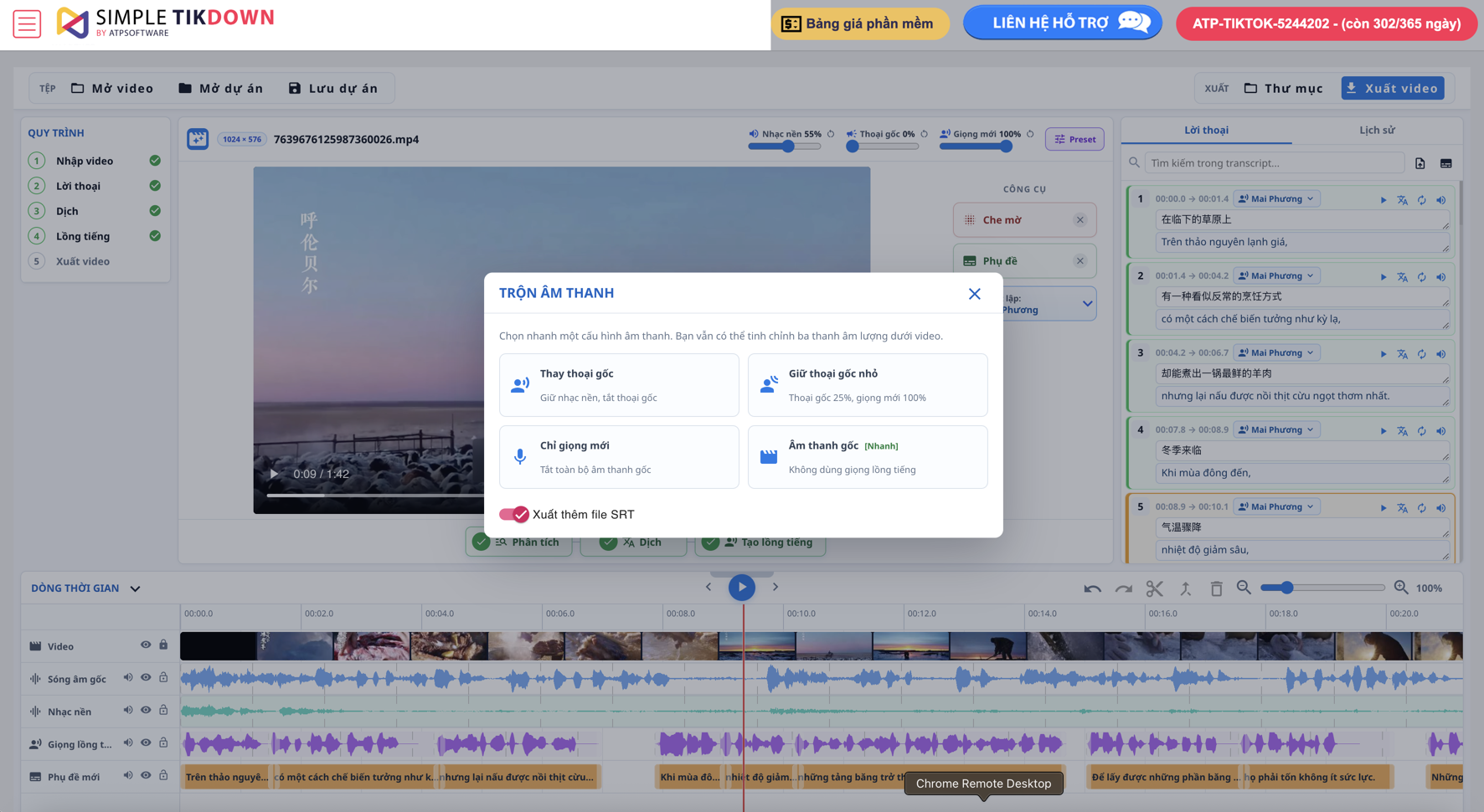Lock the Video track

pos(163,645)
